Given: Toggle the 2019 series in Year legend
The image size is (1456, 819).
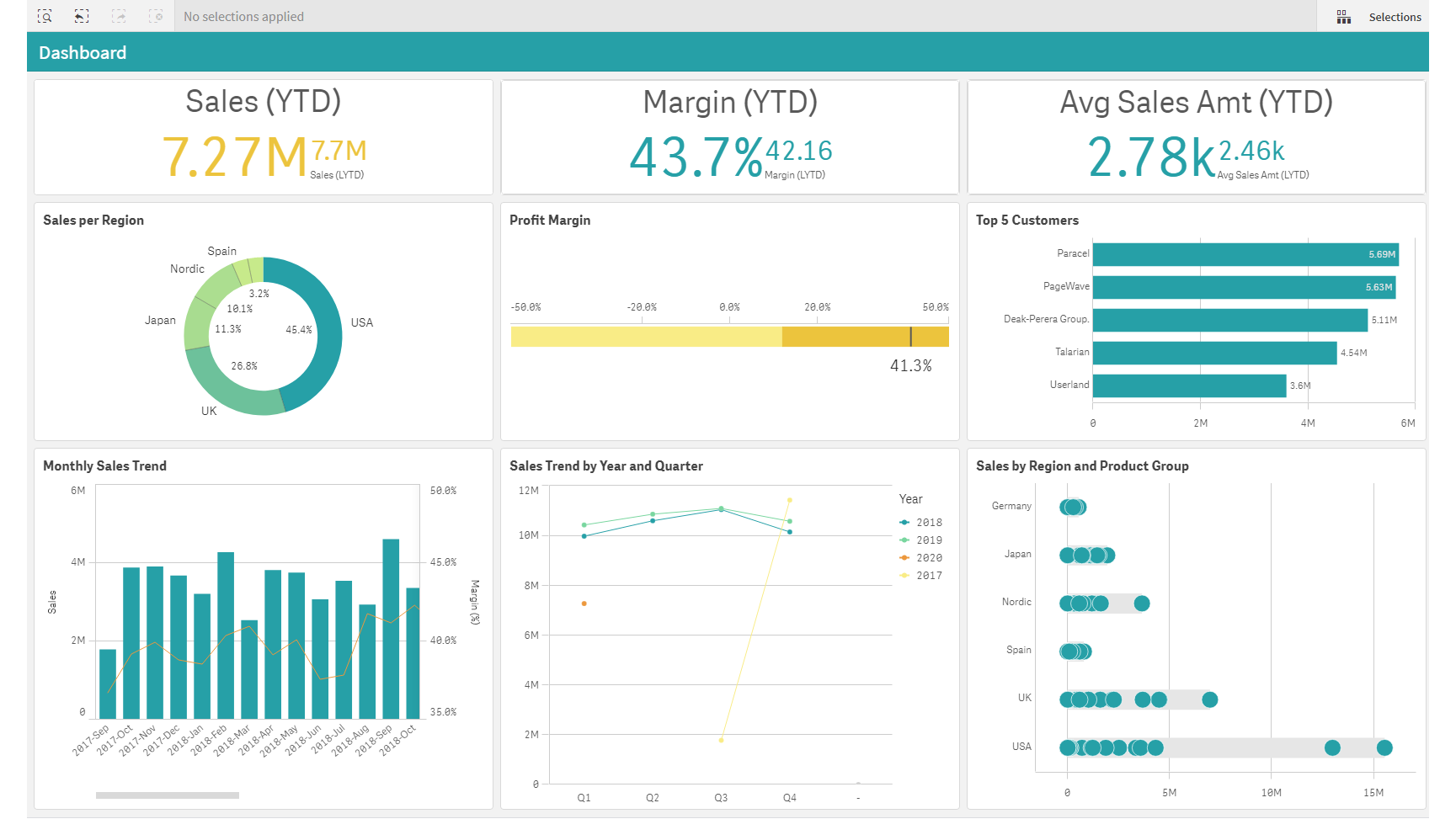Looking at the screenshot, I should [926, 540].
